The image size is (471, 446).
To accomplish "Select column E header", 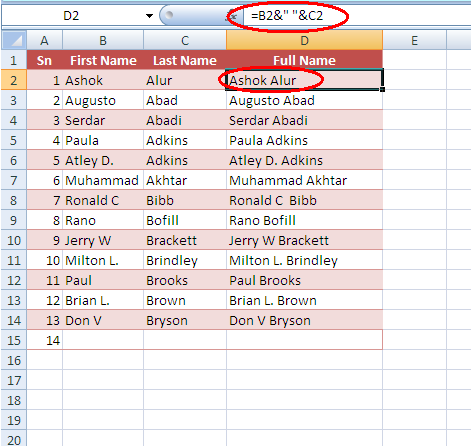I will point(414,40).
